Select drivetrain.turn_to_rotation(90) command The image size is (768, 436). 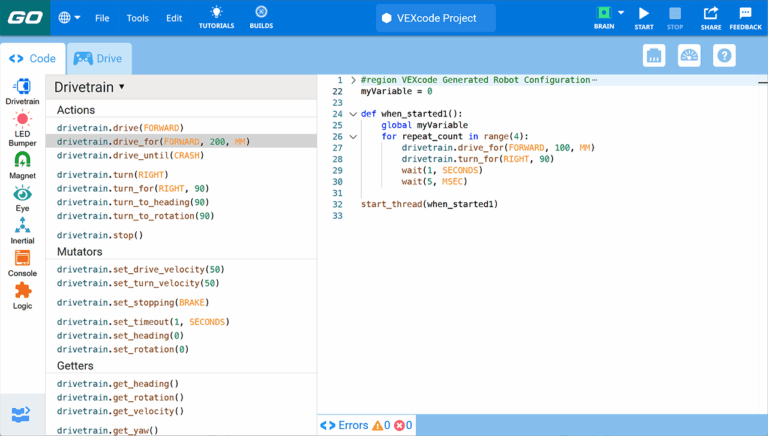click(136, 216)
